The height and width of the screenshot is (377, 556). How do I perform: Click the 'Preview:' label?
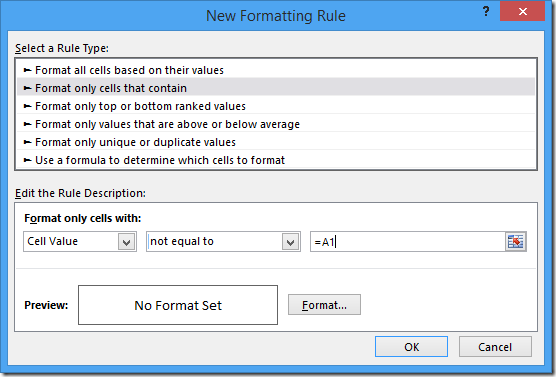pyautogui.click(x=46, y=305)
